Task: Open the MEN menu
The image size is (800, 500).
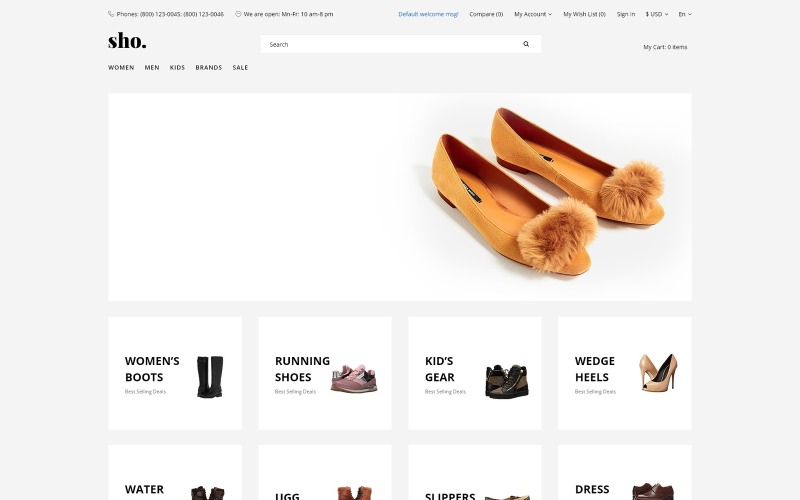Action: pos(152,67)
